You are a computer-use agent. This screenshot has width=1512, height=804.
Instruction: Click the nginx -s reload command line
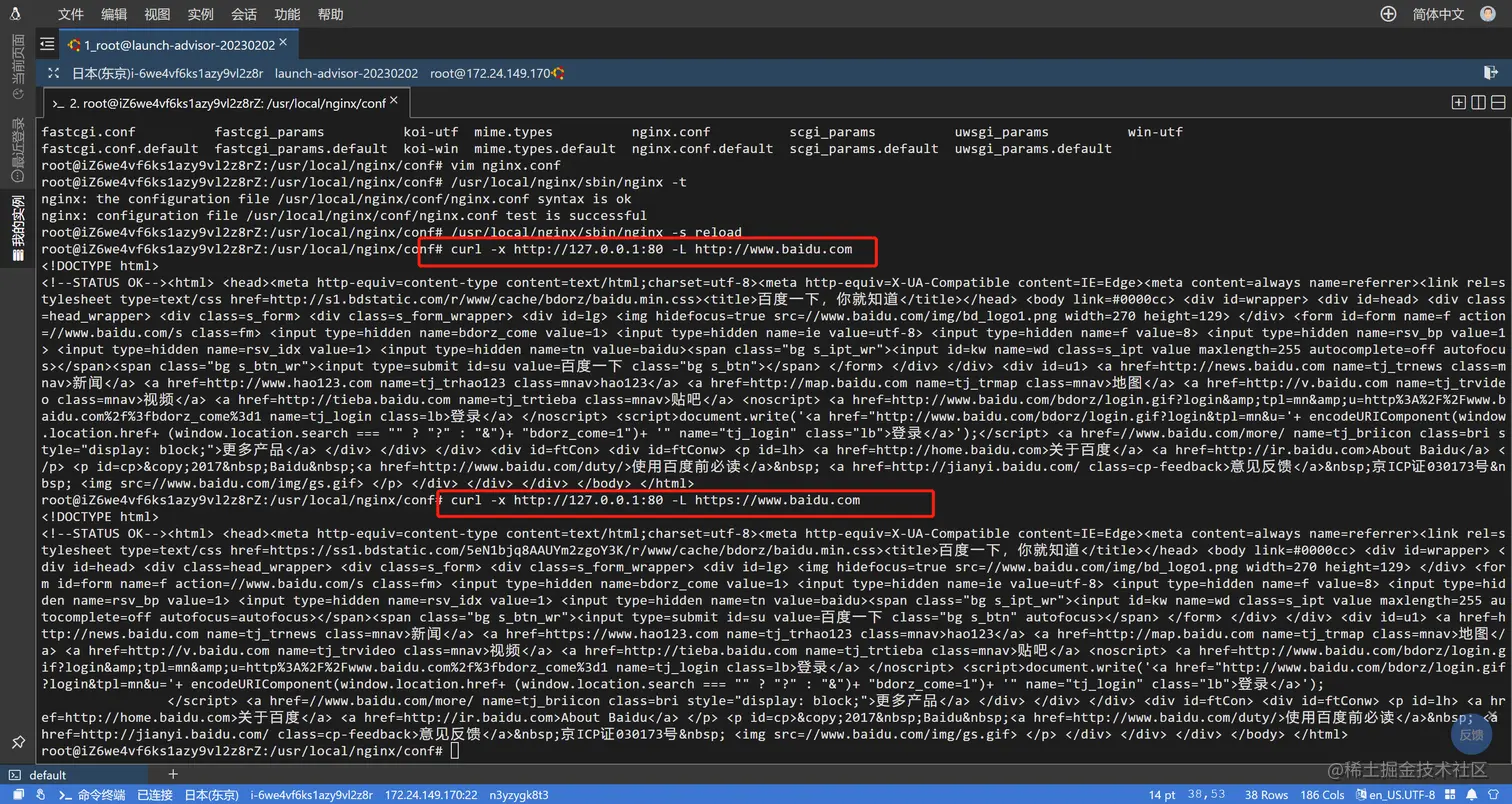[x=392, y=232]
